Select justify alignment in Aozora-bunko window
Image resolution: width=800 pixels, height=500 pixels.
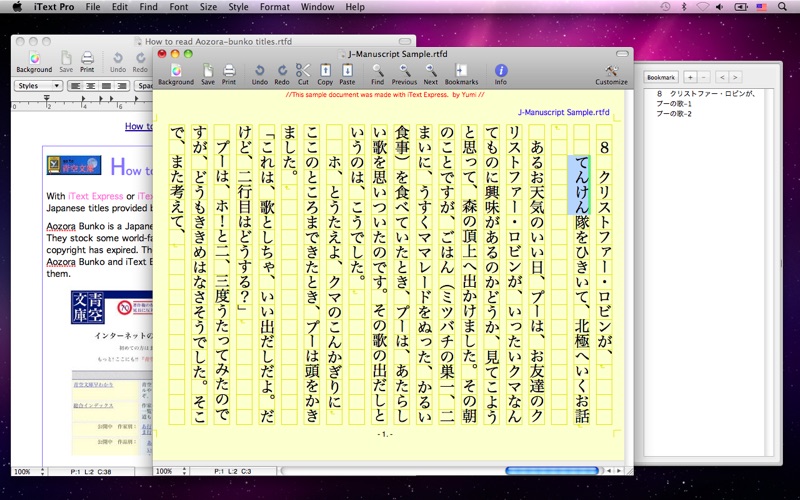106,86
